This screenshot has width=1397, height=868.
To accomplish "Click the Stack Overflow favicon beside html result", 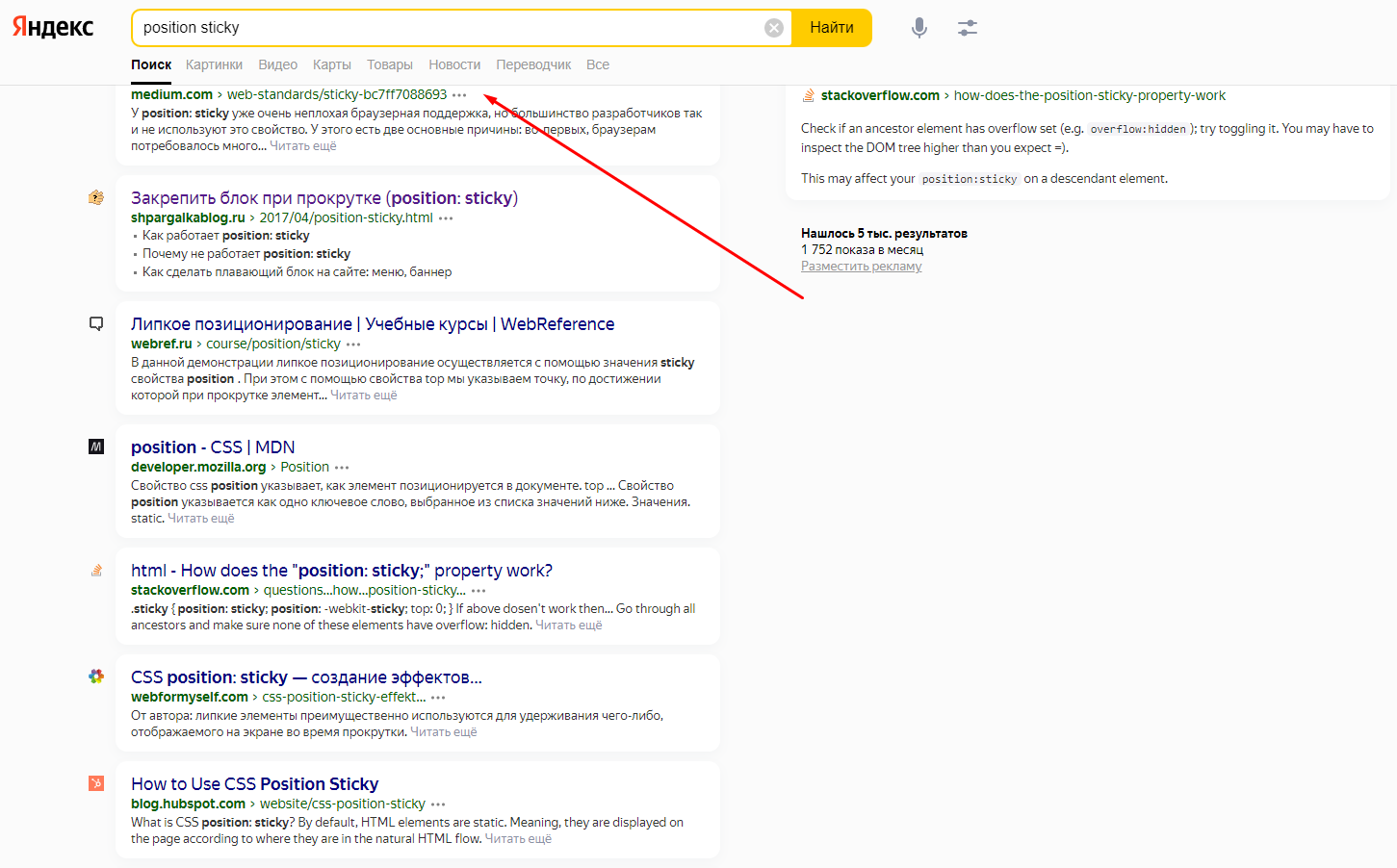I will pos(96,570).
